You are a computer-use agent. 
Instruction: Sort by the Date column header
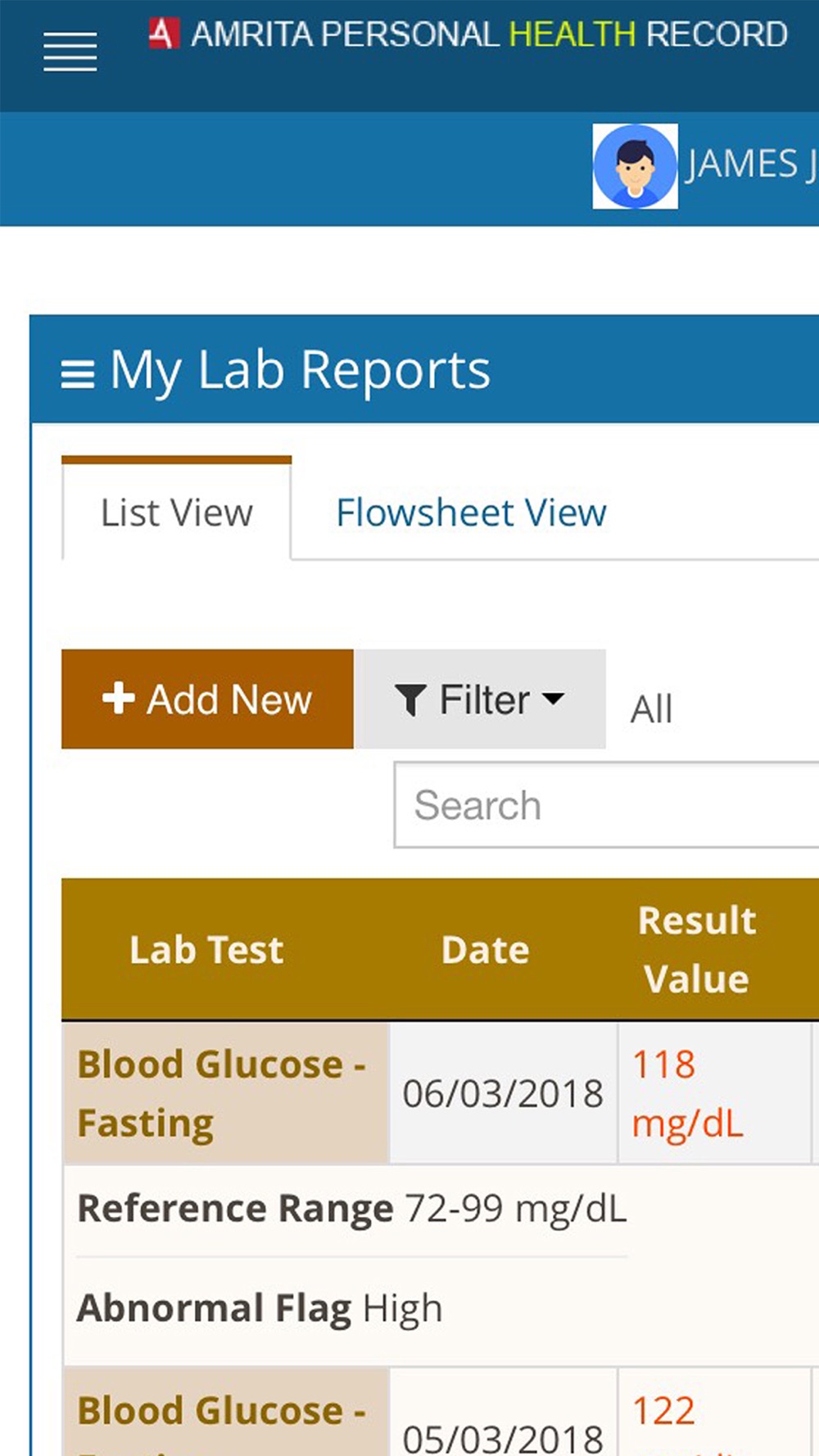point(486,950)
